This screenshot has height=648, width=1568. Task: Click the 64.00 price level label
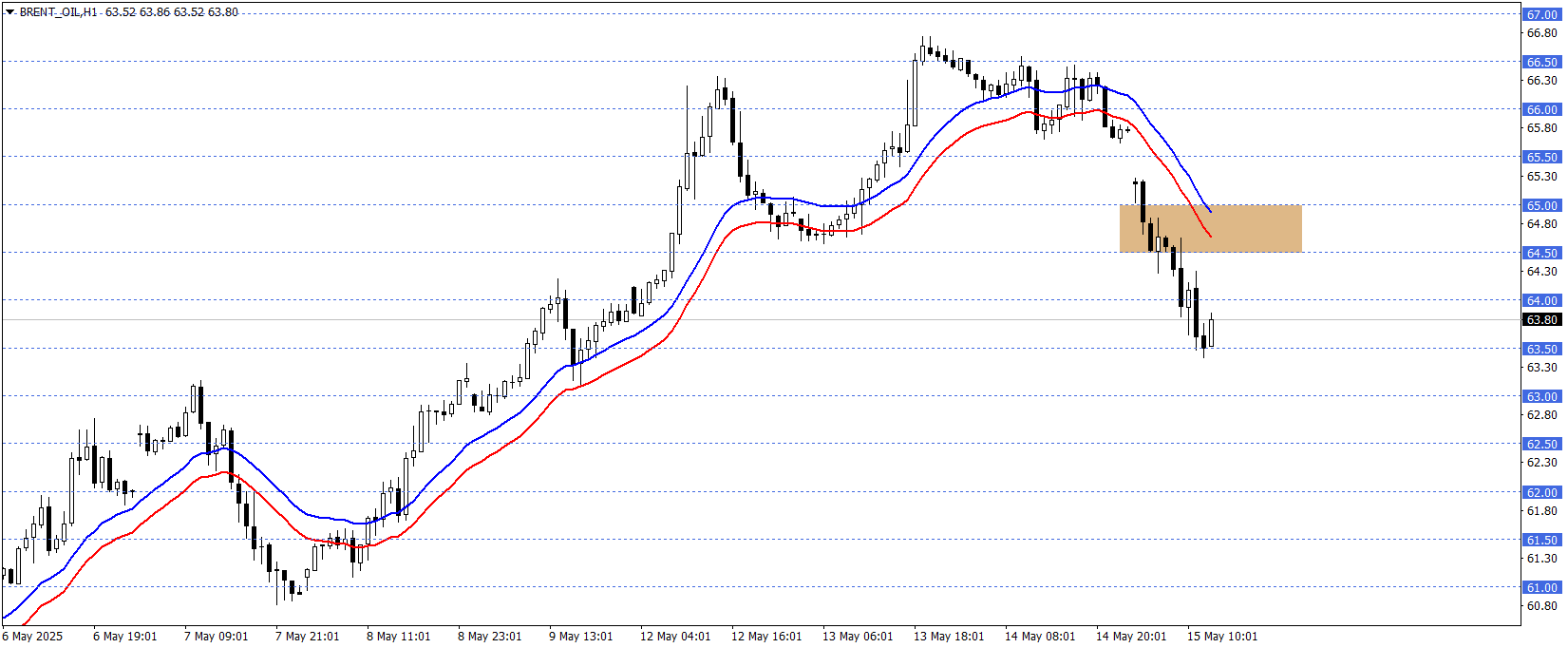coord(1542,300)
